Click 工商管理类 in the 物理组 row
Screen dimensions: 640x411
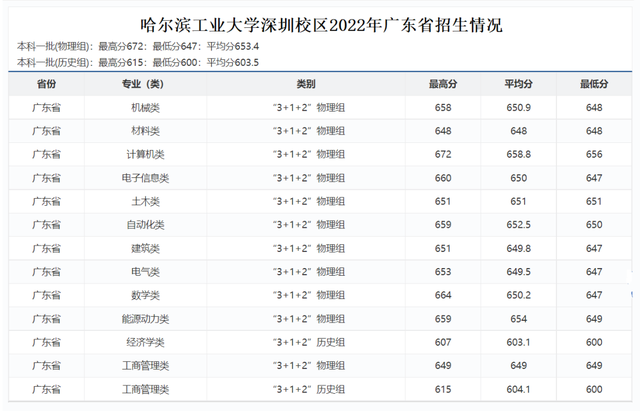(145, 365)
